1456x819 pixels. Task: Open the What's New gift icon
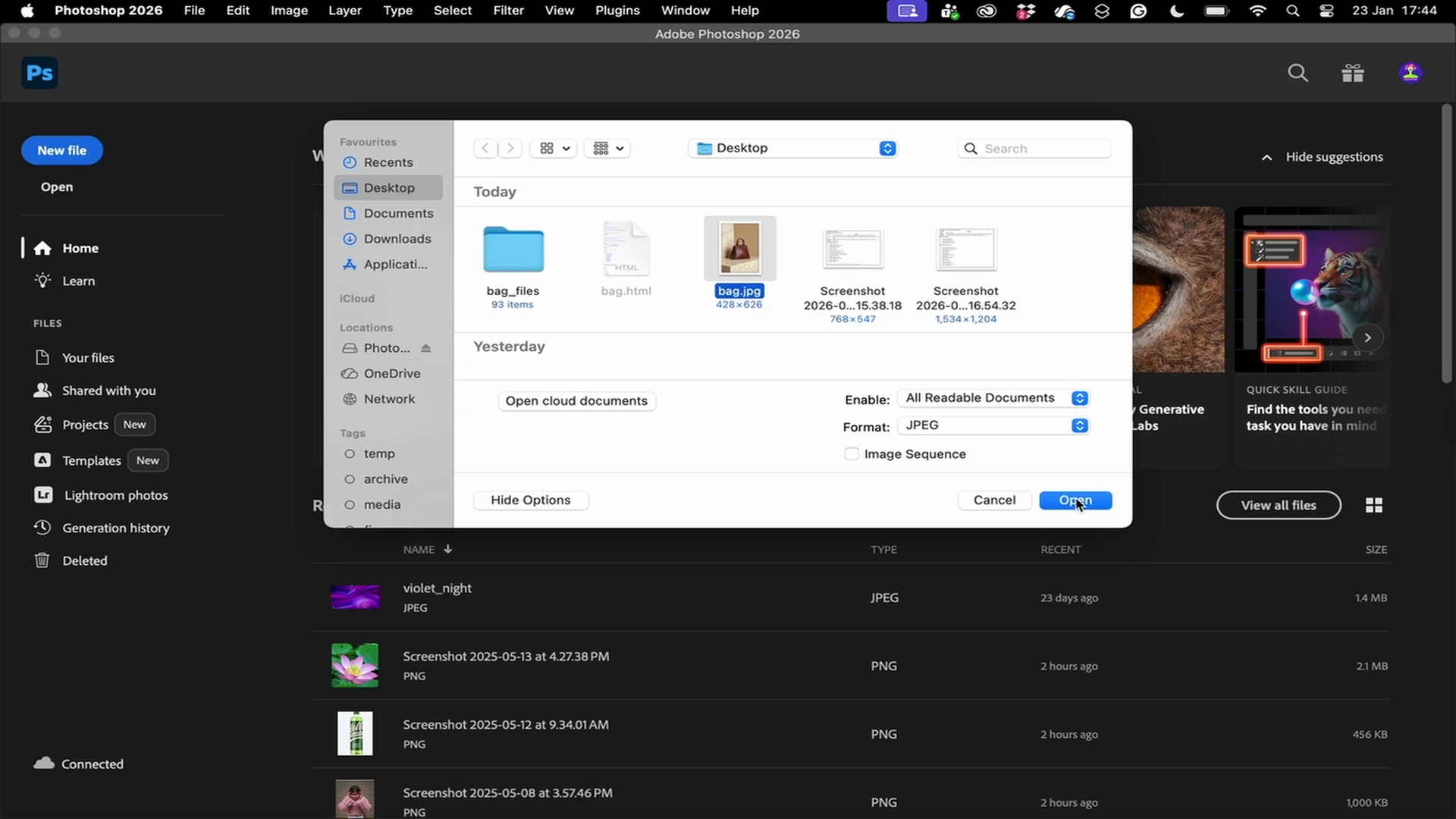[x=1353, y=73]
